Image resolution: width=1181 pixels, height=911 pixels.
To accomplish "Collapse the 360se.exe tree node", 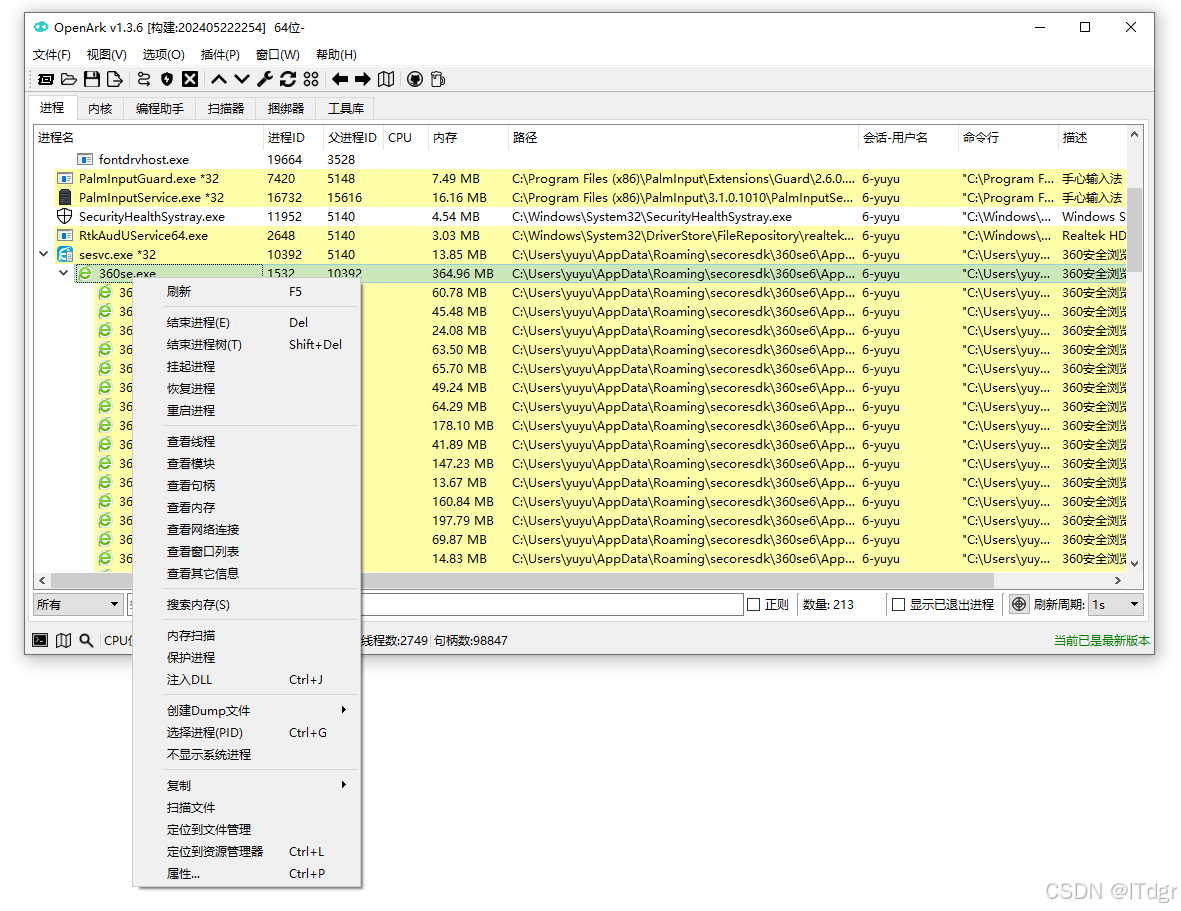I will tap(63, 273).
